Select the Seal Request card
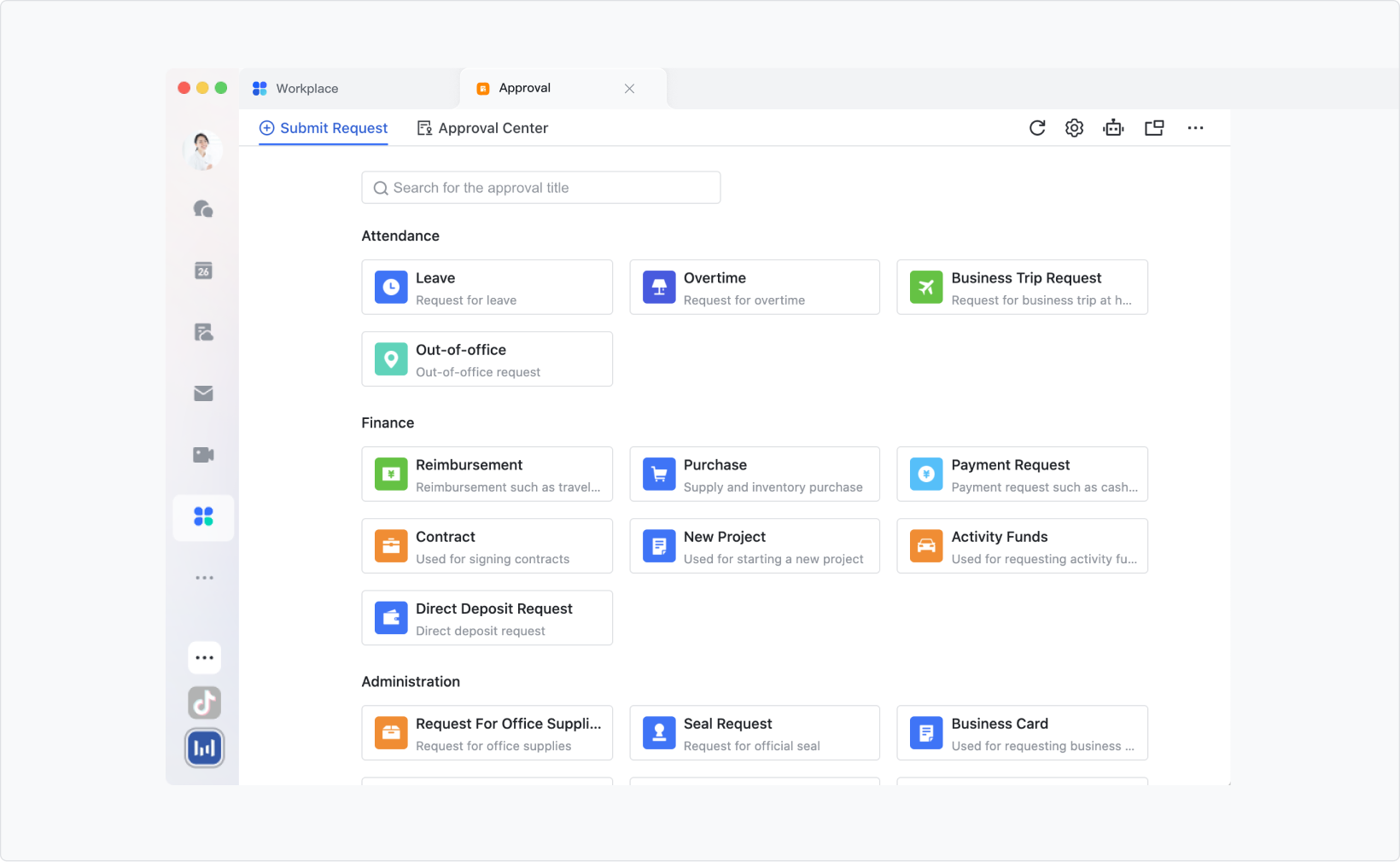Viewport: 1400px width, 862px height. tap(754, 732)
